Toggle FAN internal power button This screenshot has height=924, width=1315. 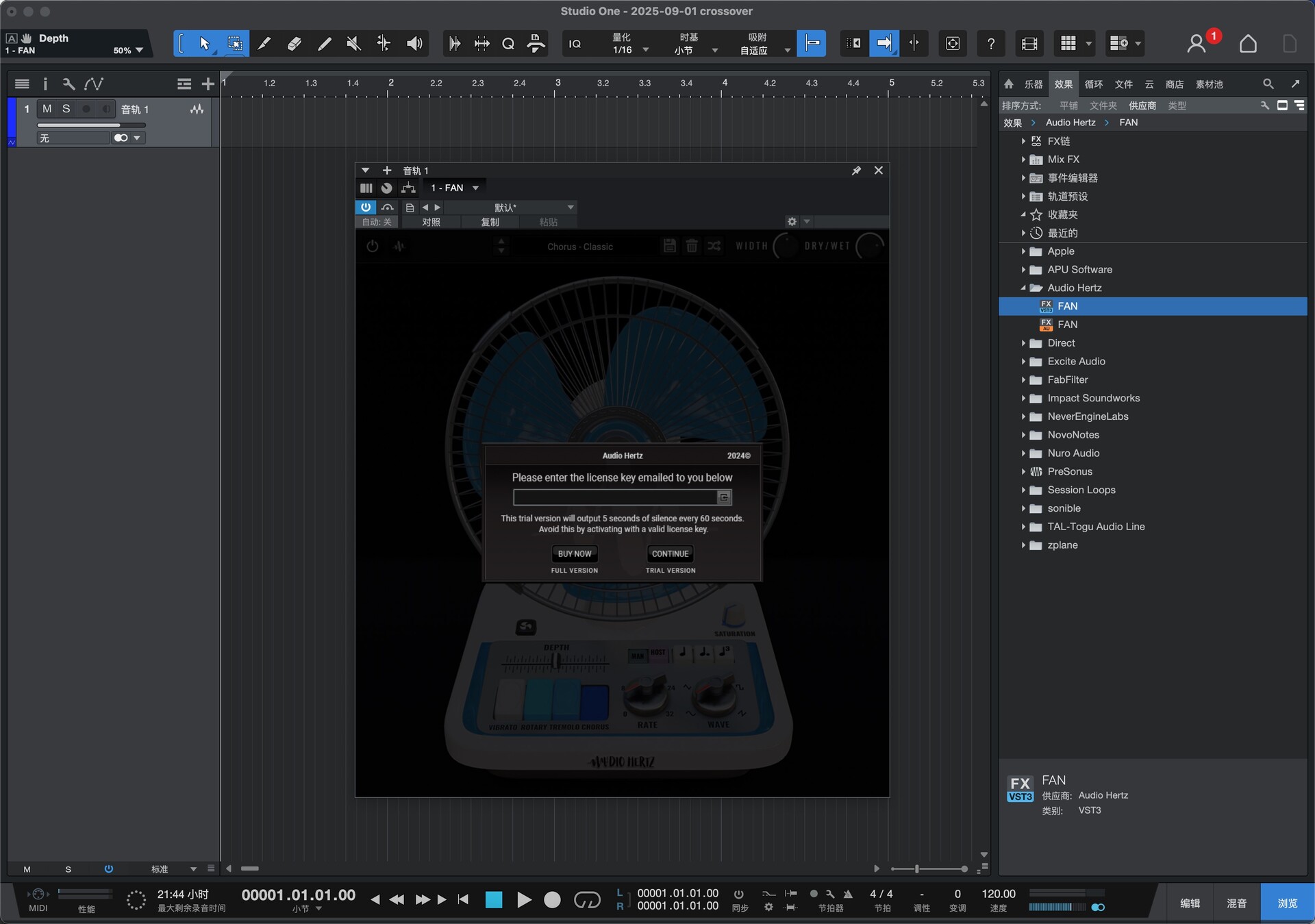373,246
